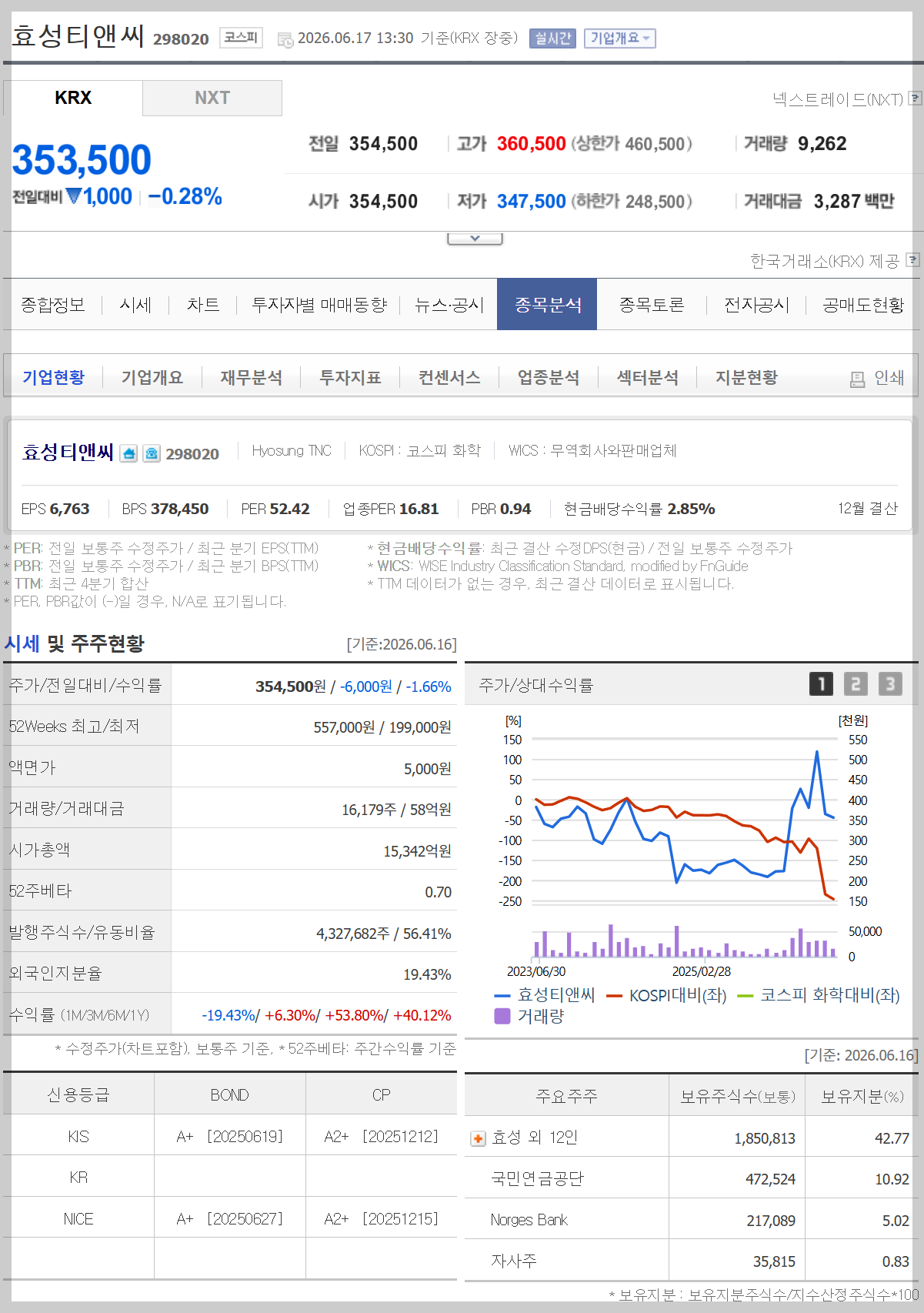Switch to the NXT tab
The image size is (924, 1313).
click(212, 98)
